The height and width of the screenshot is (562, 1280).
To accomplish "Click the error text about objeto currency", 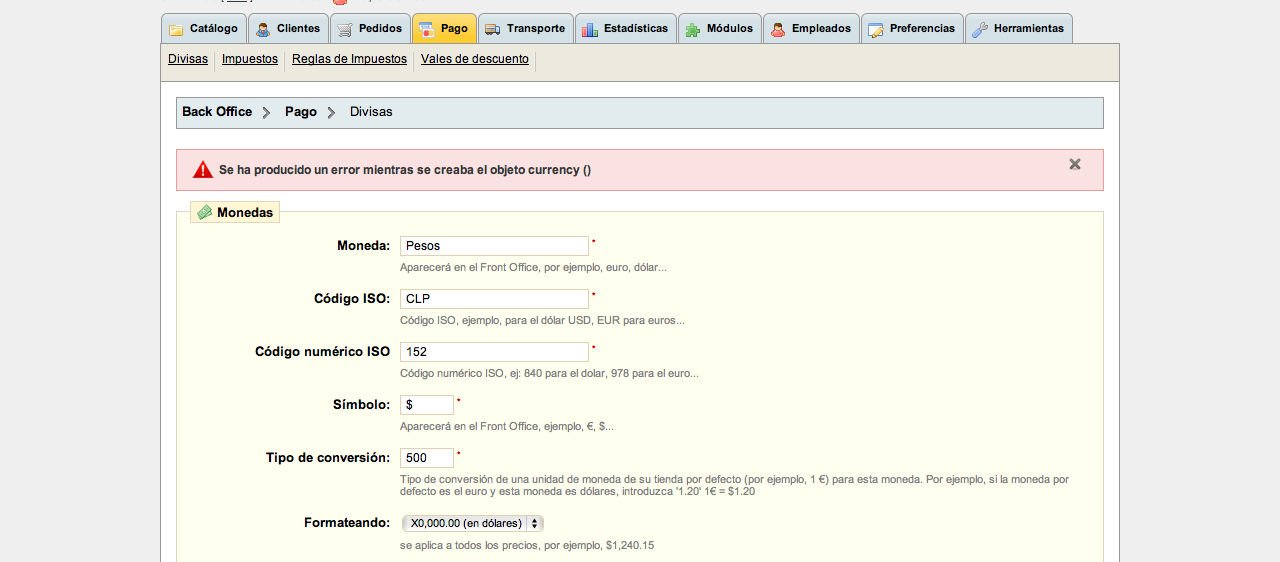I will tap(405, 170).
